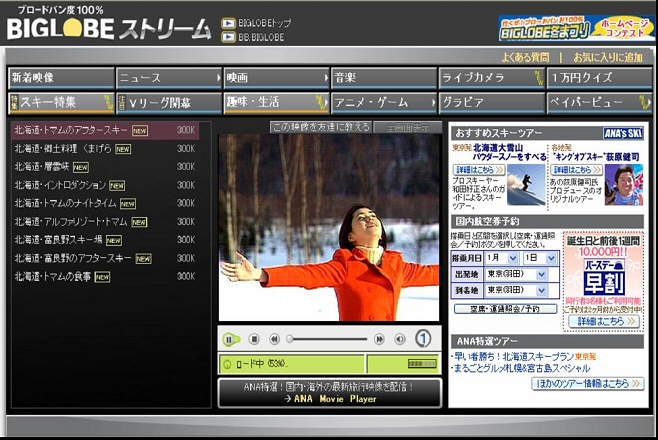Screen dimensions: 658x440
Task: Play 北海道・トマムの食事 video
Action: (x=105, y=276)
